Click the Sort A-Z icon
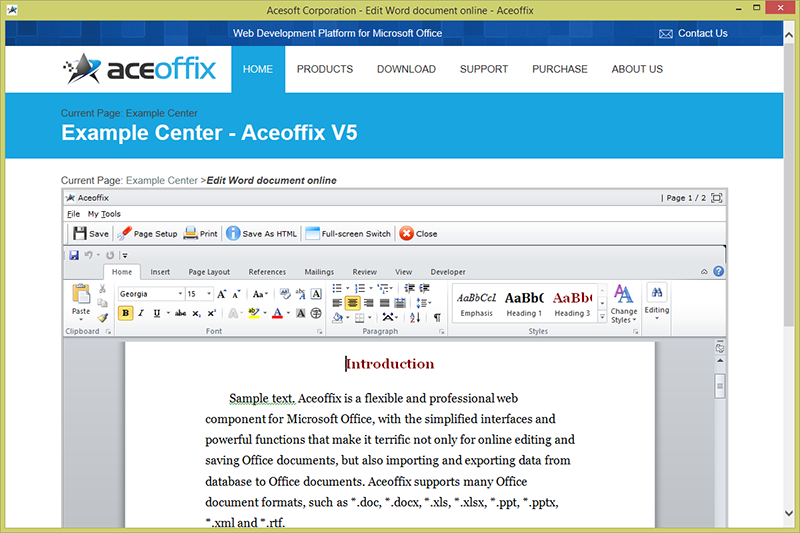Screen dimensions: 800x533 tap(415, 318)
